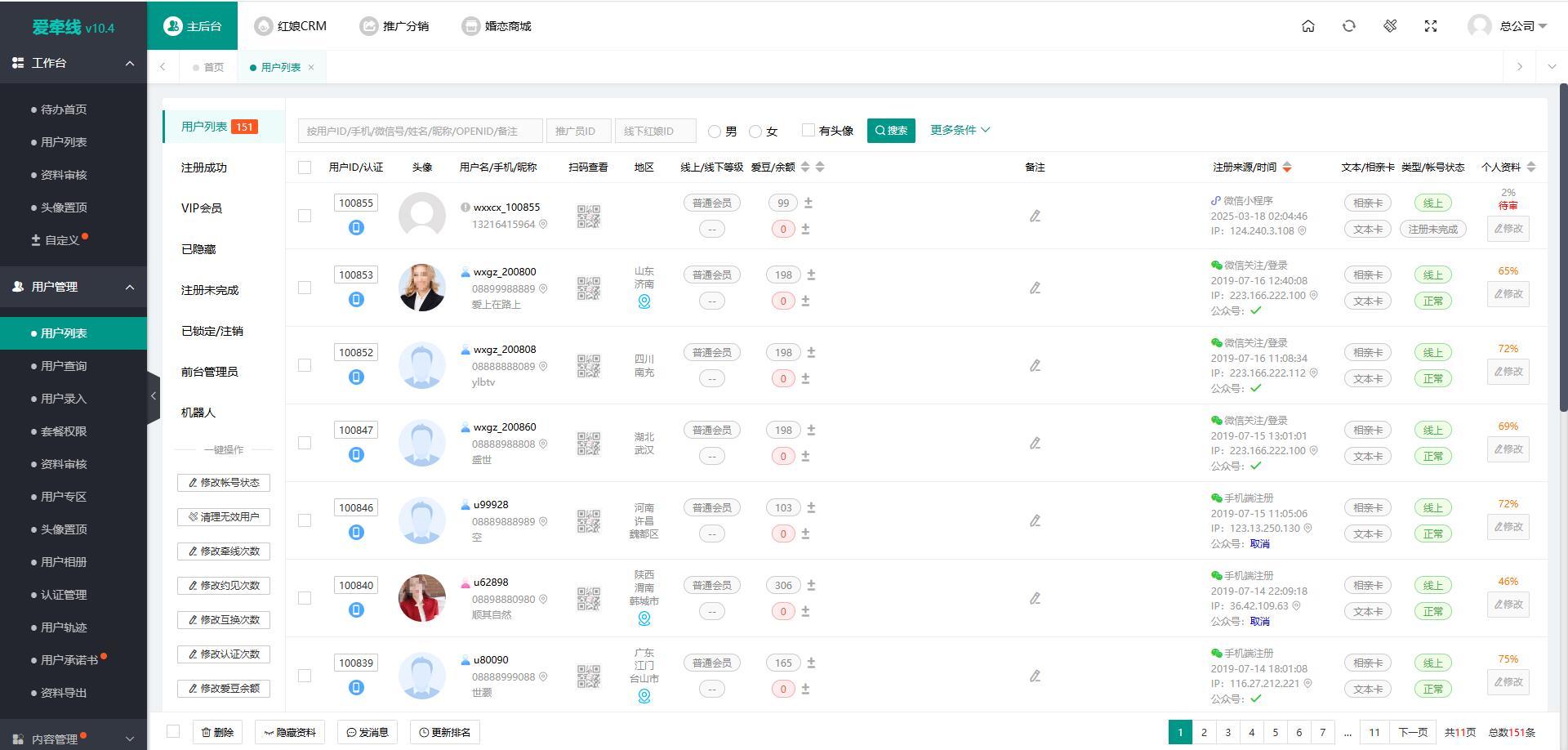Click phone verification icon under ID 100847

point(356,454)
